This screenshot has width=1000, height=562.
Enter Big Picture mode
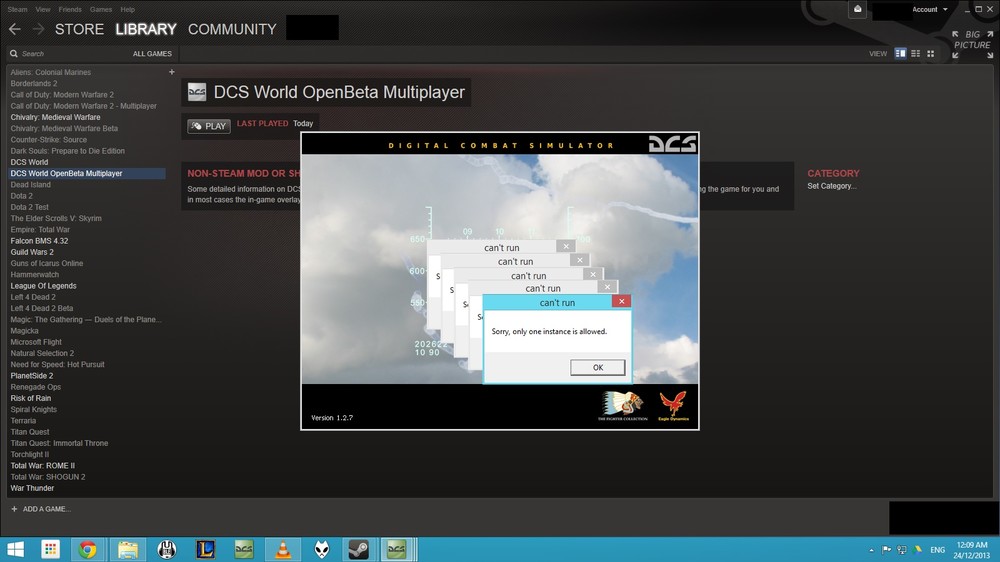(973, 44)
